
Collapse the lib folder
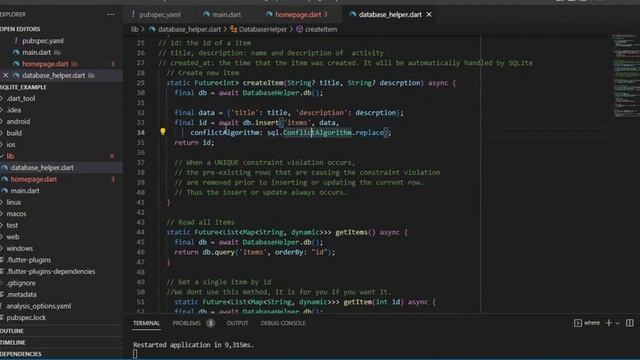pyautogui.click(x=10, y=156)
